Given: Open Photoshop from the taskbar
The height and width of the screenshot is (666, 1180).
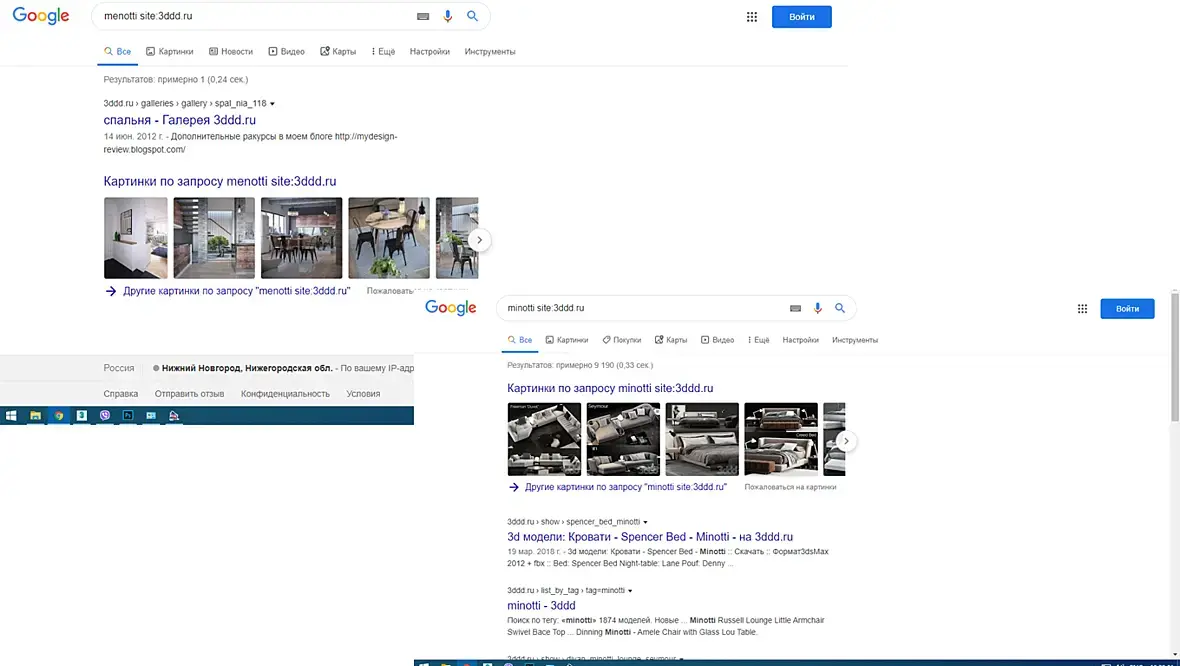Looking at the screenshot, I should pyautogui.click(x=128, y=415).
